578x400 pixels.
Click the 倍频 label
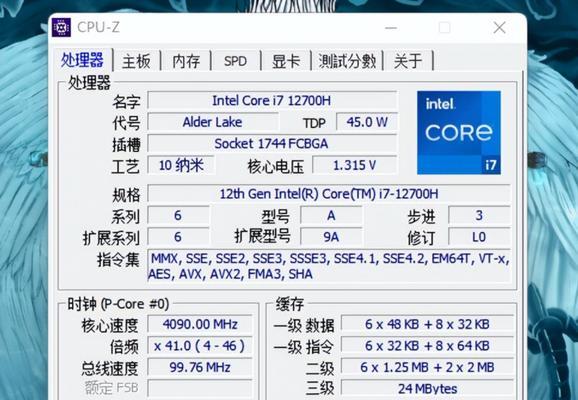click(124, 347)
